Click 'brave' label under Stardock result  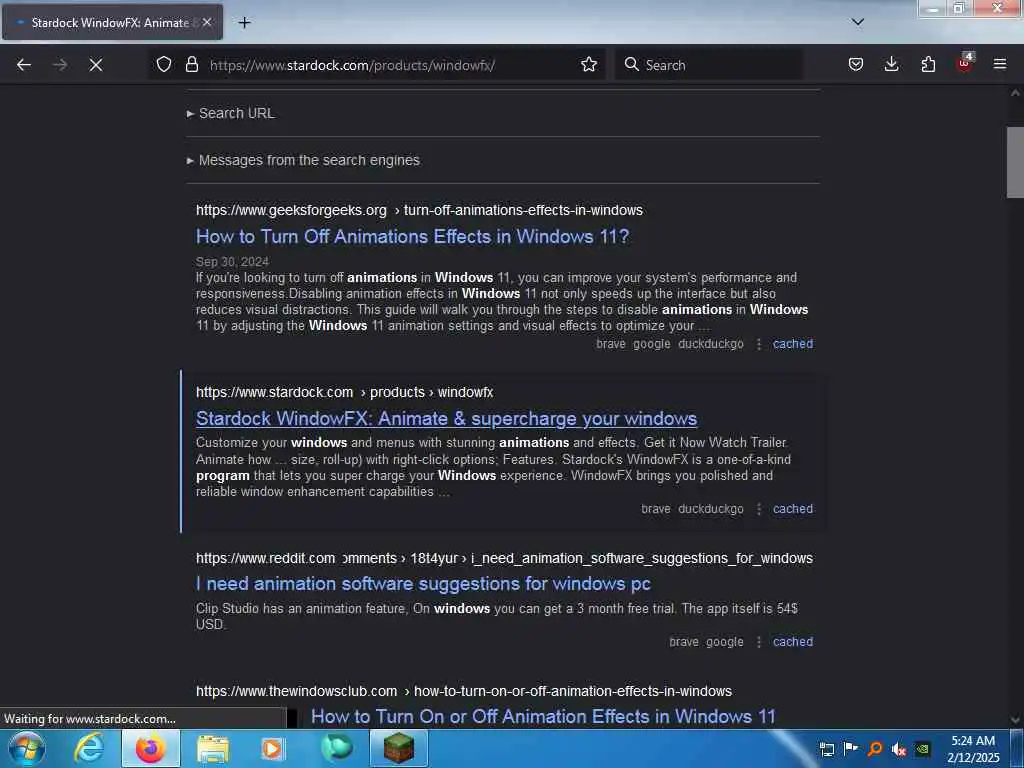656,509
